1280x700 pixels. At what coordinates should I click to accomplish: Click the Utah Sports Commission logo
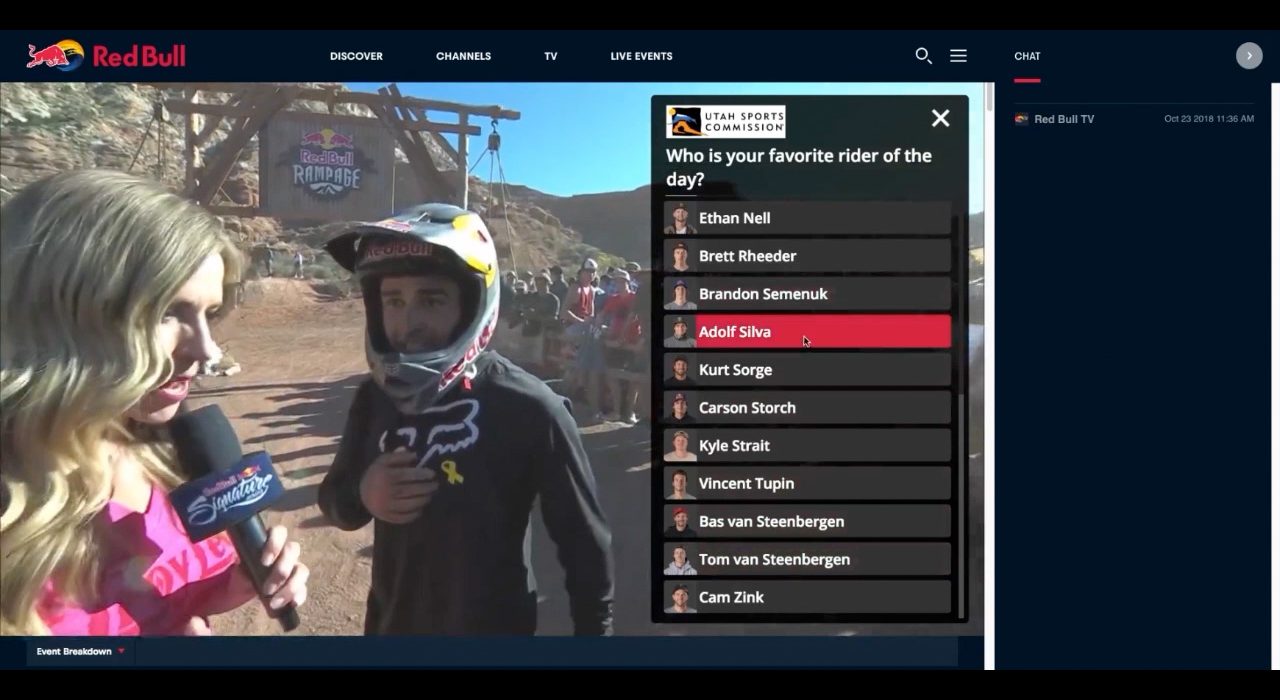pyautogui.click(x=725, y=122)
